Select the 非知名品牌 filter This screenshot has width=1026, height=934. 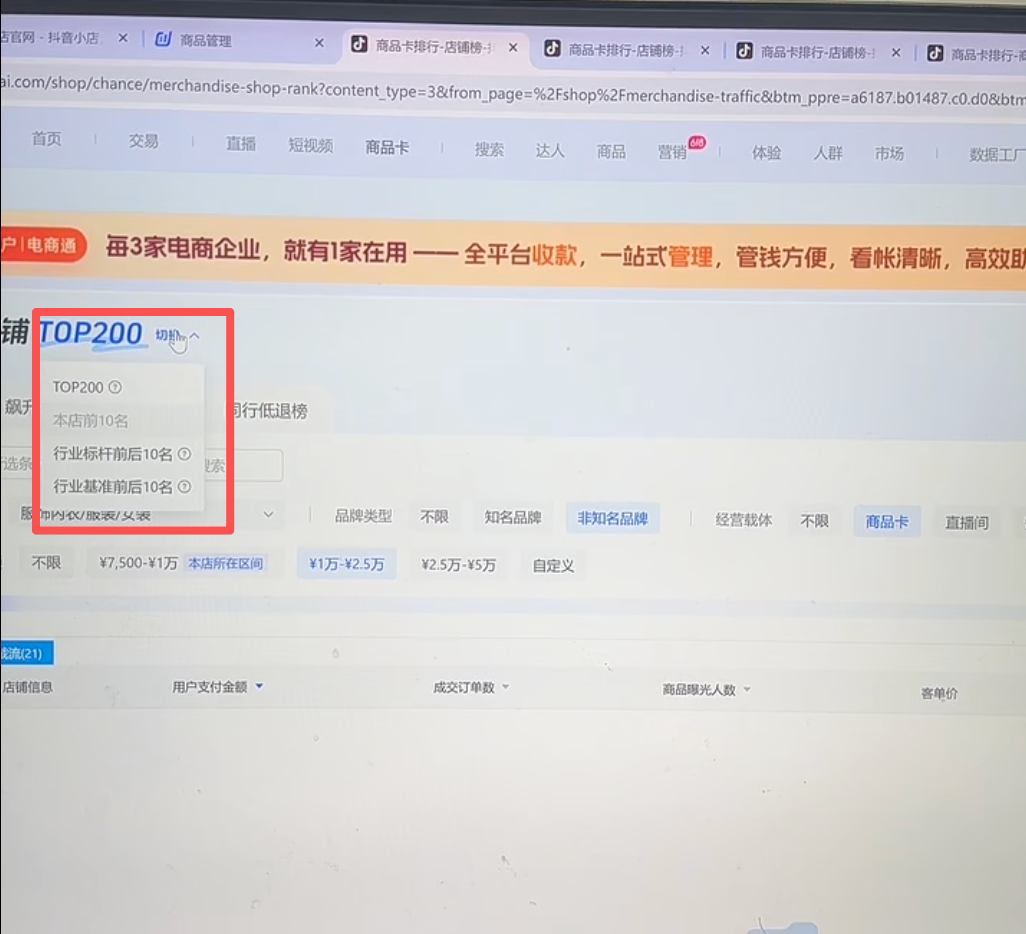(x=612, y=518)
